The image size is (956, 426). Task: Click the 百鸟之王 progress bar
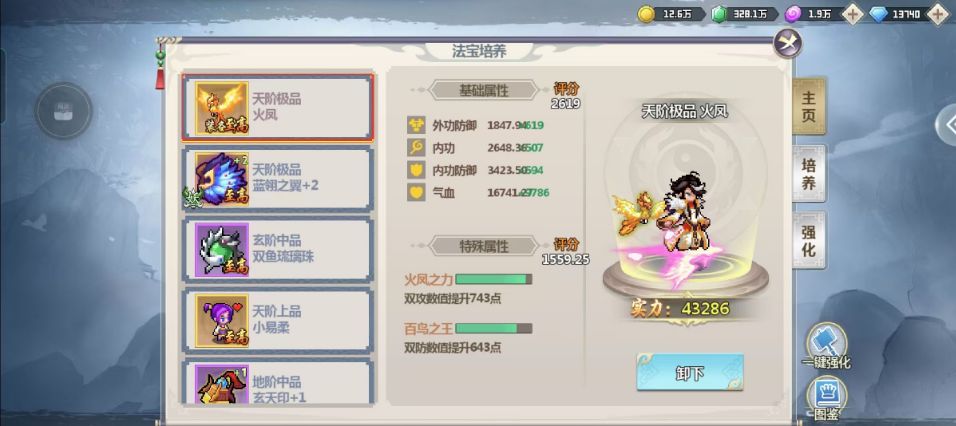(x=494, y=328)
